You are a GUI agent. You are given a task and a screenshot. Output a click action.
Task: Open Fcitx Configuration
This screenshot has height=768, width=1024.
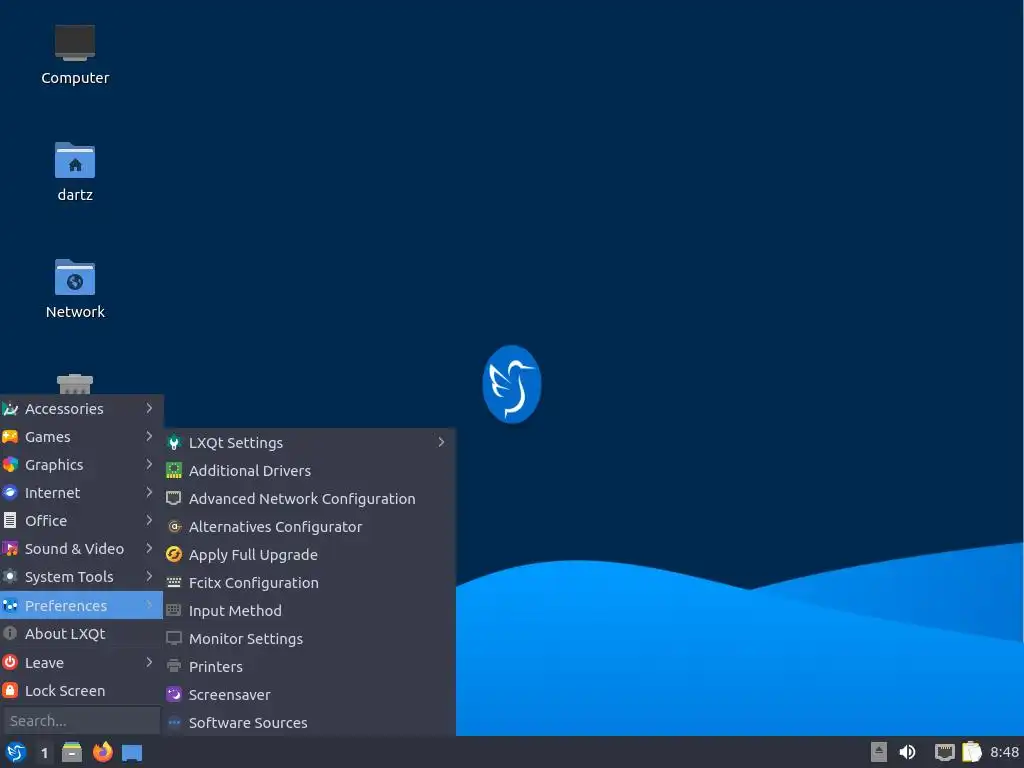click(310, 583)
